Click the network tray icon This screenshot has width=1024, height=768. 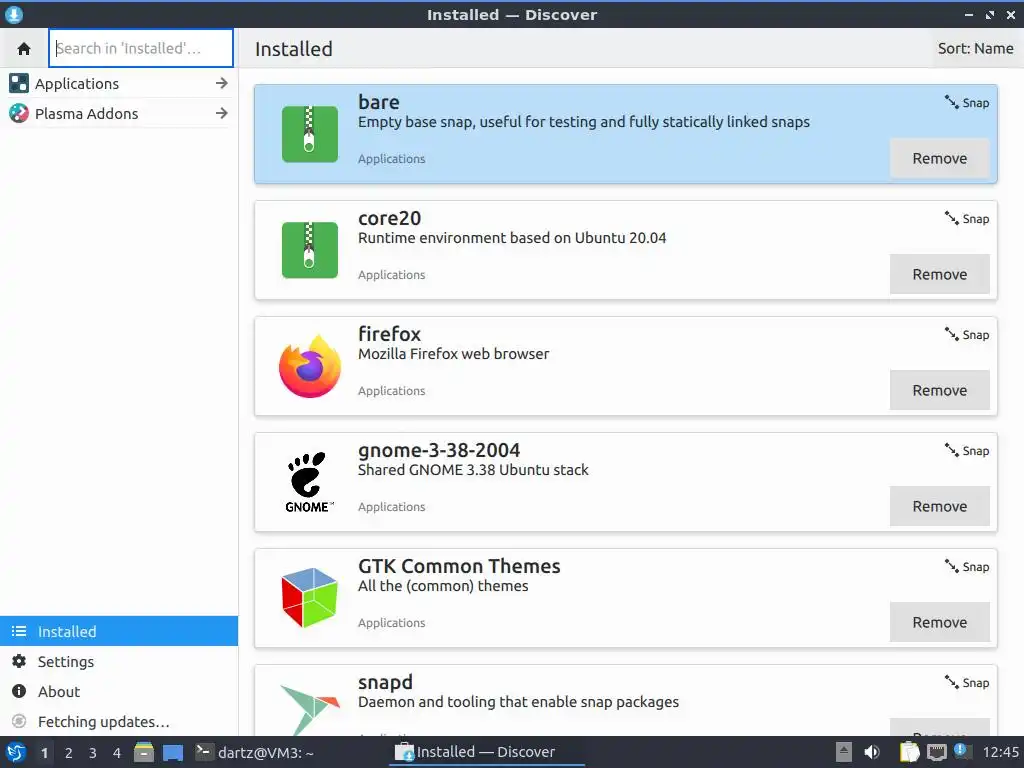[936, 753]
